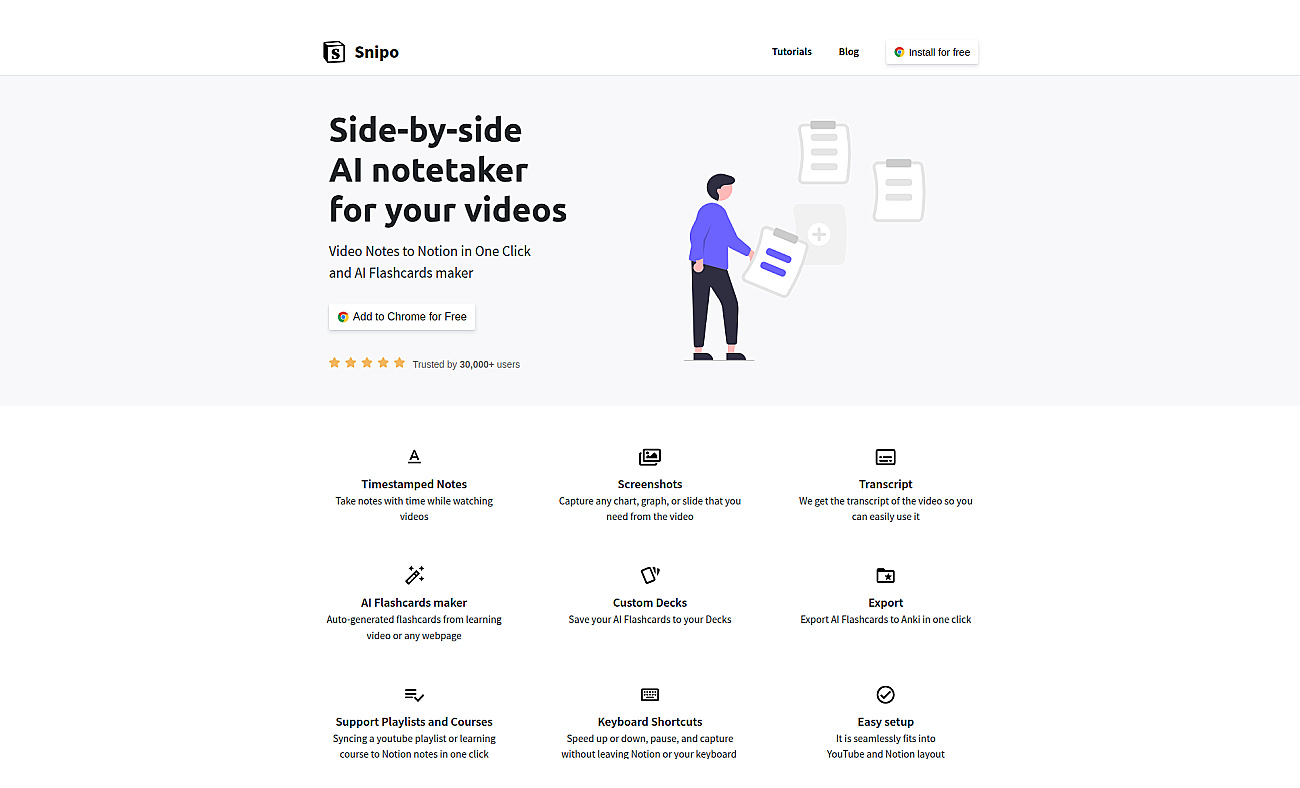Click 'Auto-generated flashcards from learning' description

(414, 628)
